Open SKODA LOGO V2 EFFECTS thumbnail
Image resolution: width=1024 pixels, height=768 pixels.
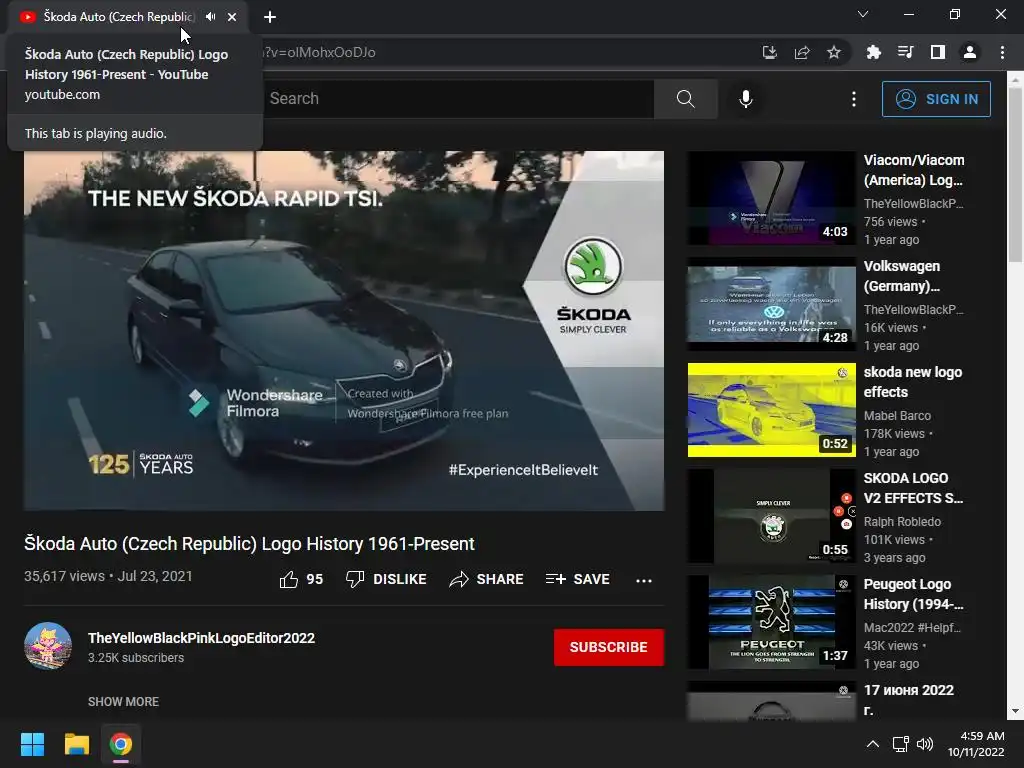(x=771, y=516)
